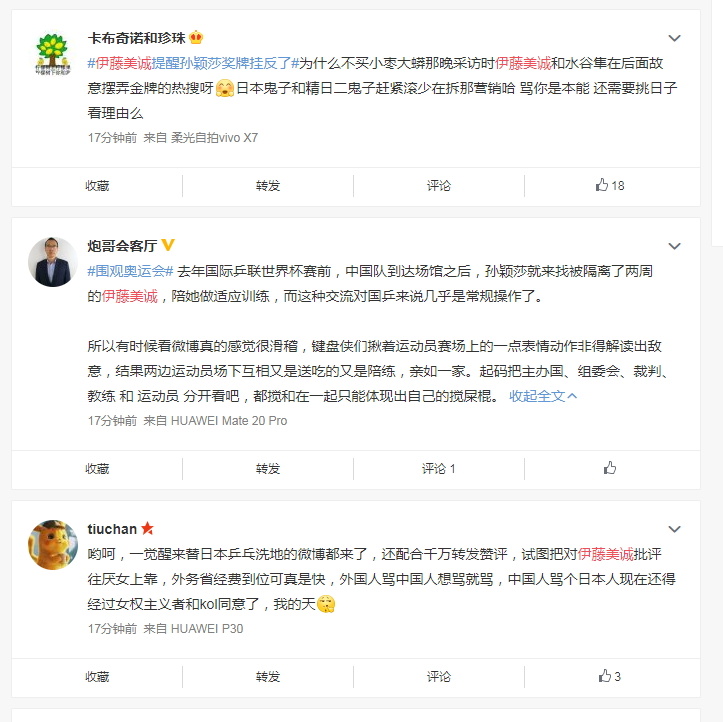This screenshot has height=722, width=723.
Task: Expand the options chevron on 卡布奇诺和珍珠's post
Action: pos(674,38)
